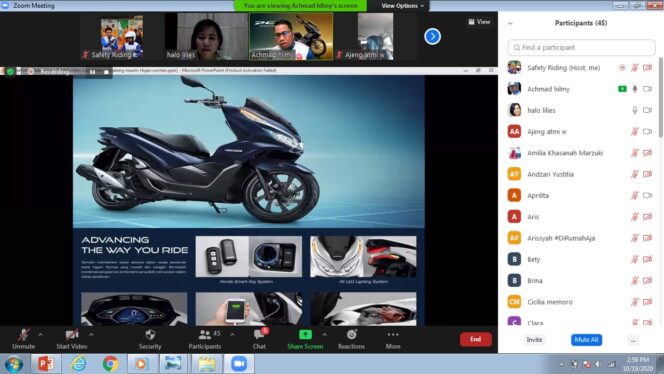Image resolution: width=664 pixels, height=374 pixels.
Task: Open the media player taskbar icon
Action: pyautogui.click(x=141, y=364)
